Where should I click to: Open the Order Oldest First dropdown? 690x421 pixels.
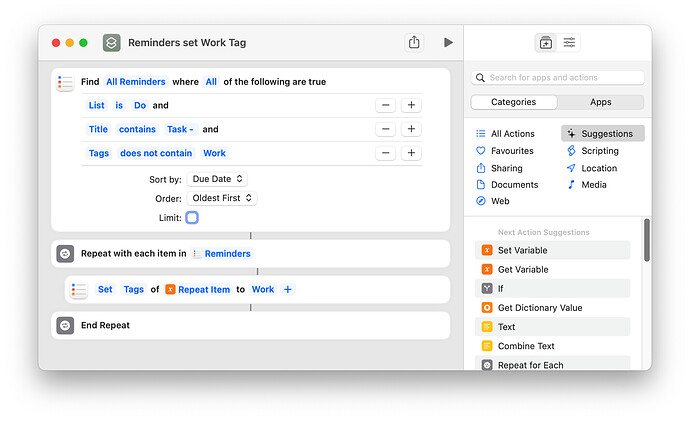(222, 198)
